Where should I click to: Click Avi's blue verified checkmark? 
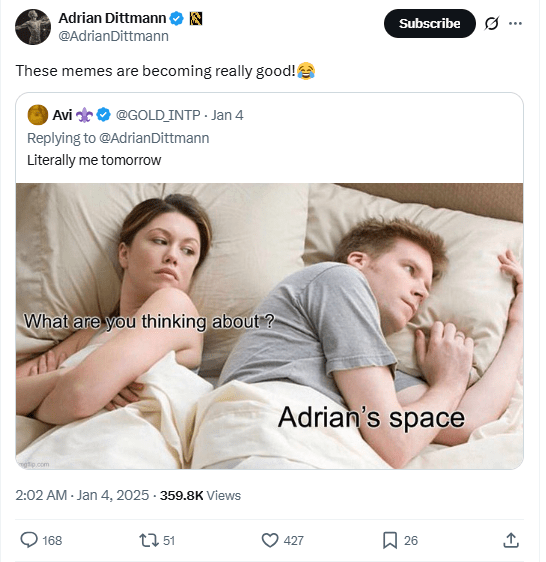click(104, 115)
